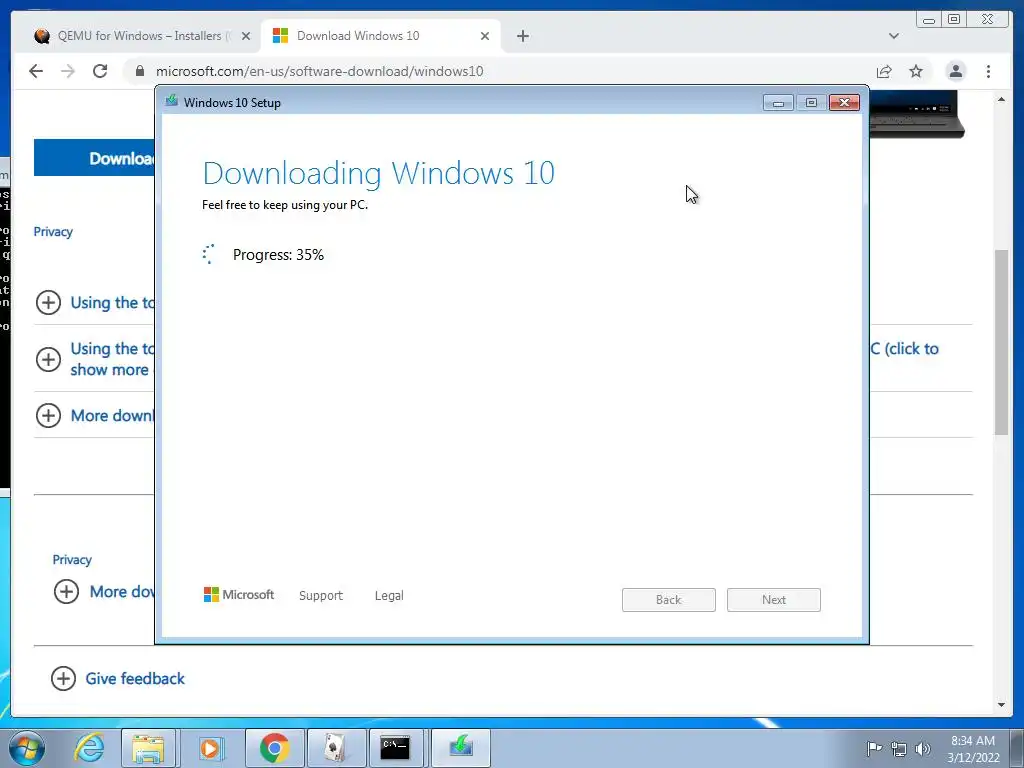Open the Chrome profile avatar
1024x768 pixels.
(955, 71)
